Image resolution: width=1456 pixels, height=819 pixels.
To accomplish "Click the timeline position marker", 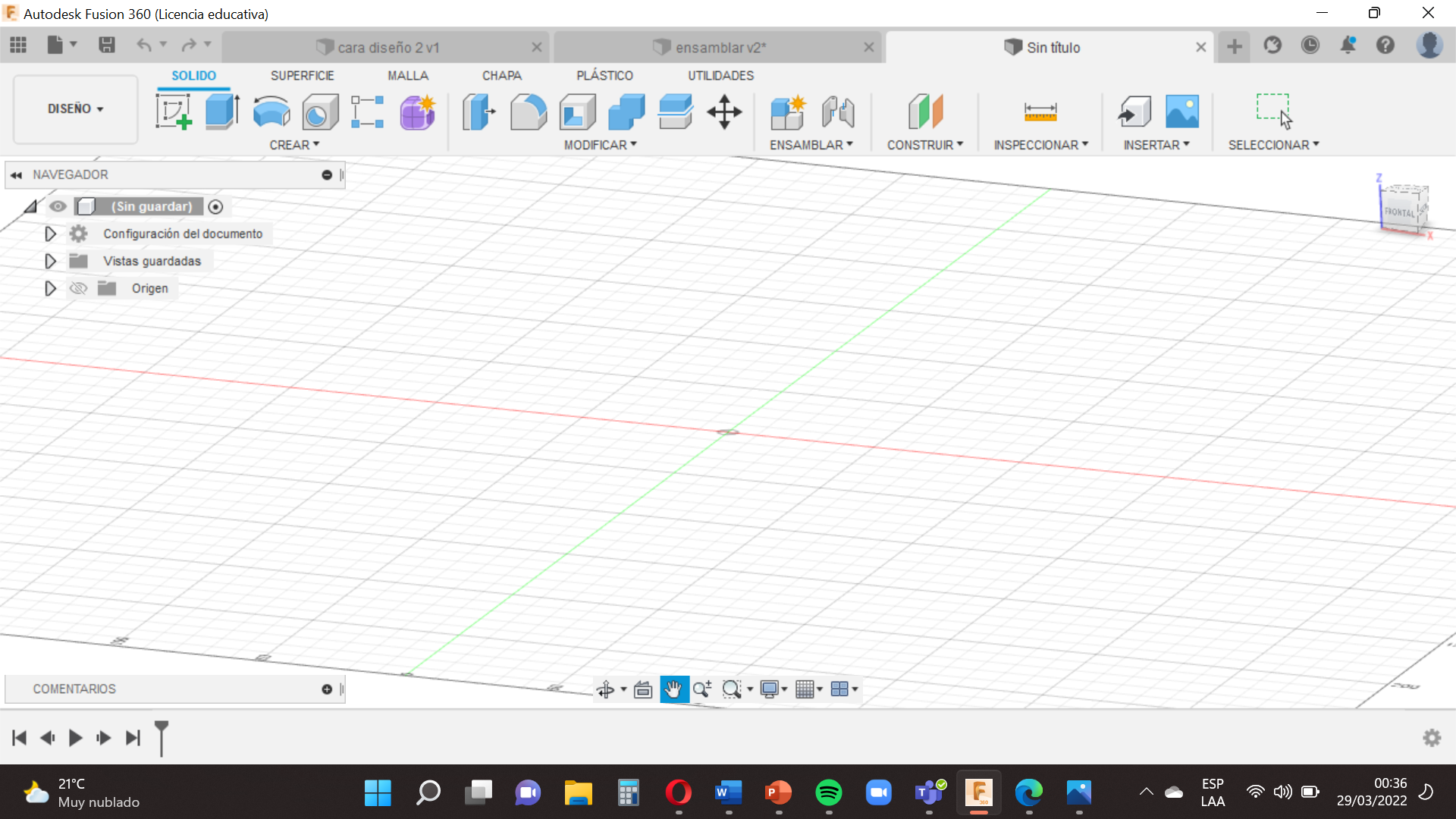I will tap(162, 738).
